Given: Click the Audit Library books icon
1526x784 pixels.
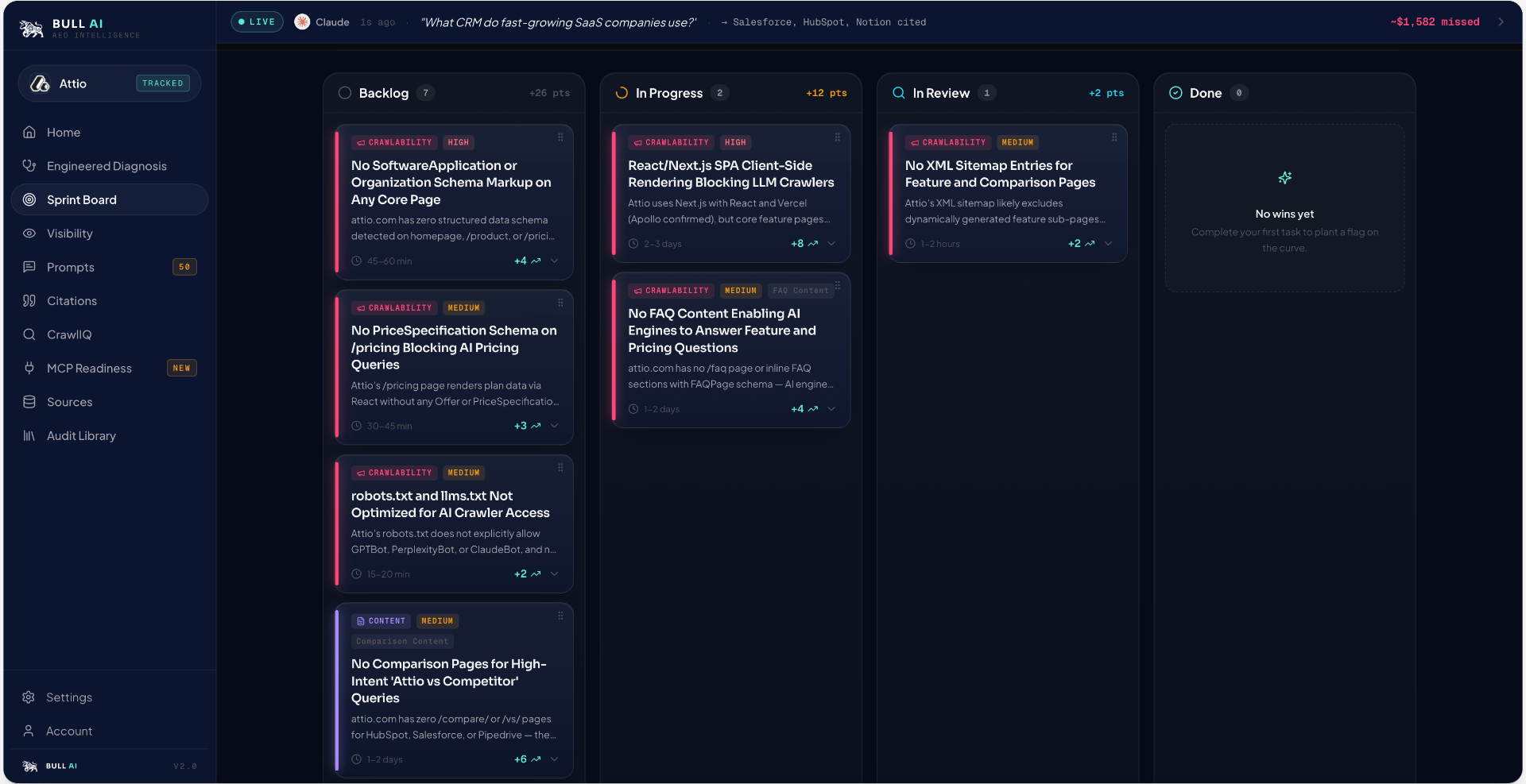Looking at the screenshot, I should point(29,435).
